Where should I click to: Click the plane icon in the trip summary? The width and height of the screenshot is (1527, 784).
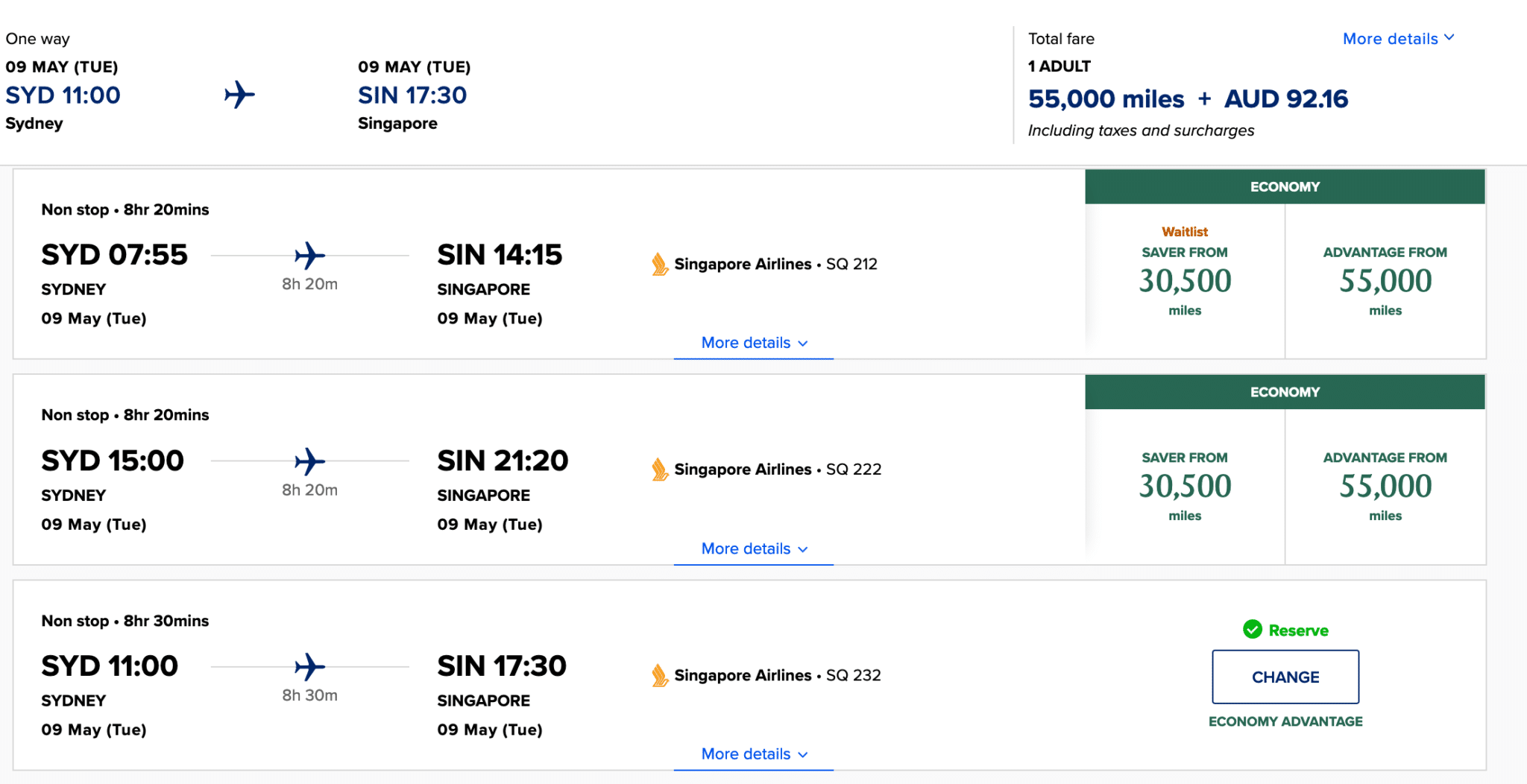click(x=239, y=95)
